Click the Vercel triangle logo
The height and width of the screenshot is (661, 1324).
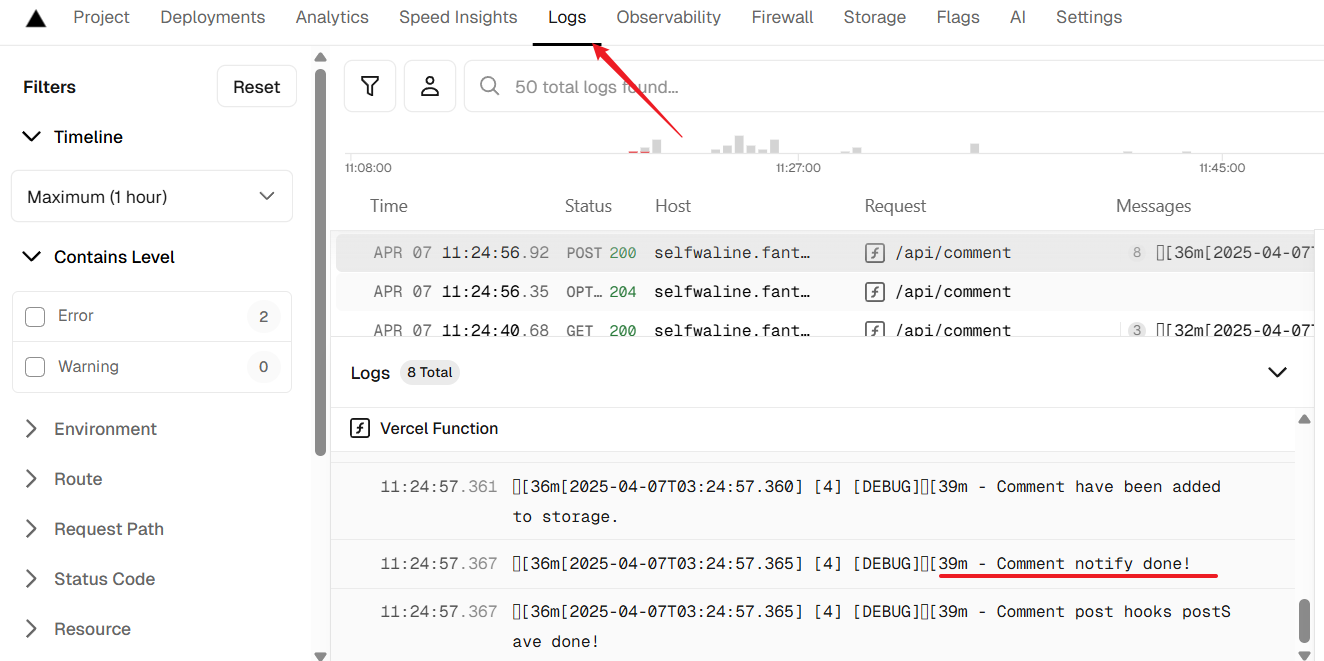point(36,18)
